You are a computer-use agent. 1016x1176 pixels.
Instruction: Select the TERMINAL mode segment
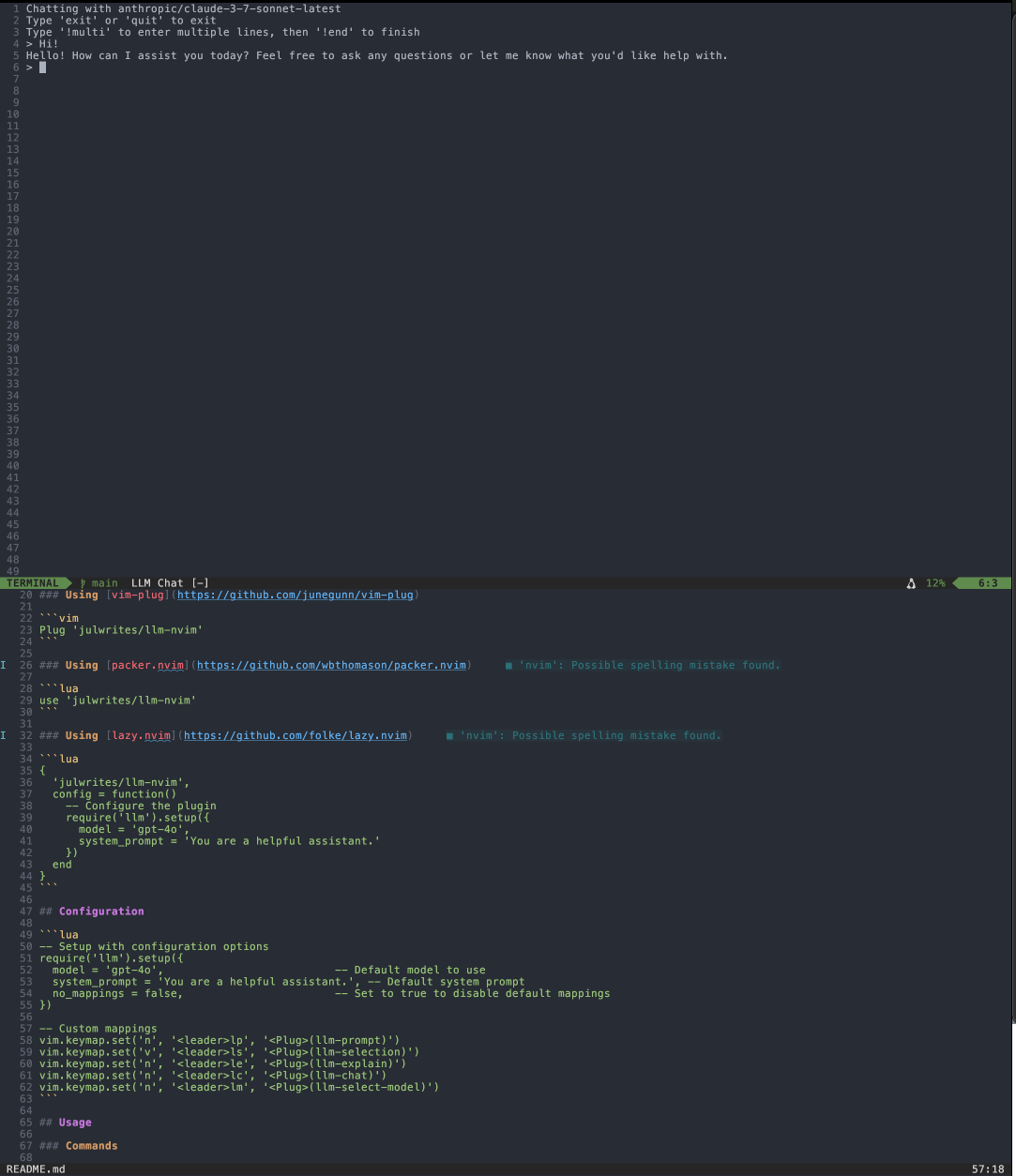point(34,582)
